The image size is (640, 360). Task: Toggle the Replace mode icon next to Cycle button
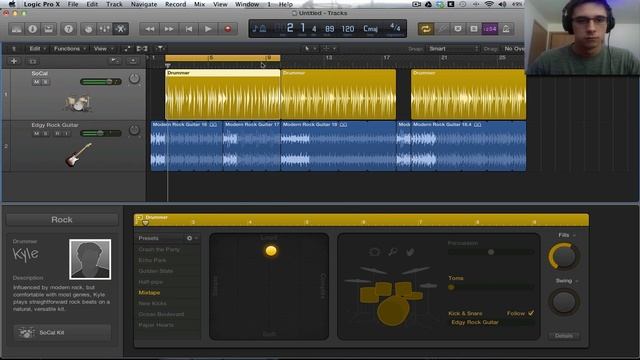click(x=442, y=29)
